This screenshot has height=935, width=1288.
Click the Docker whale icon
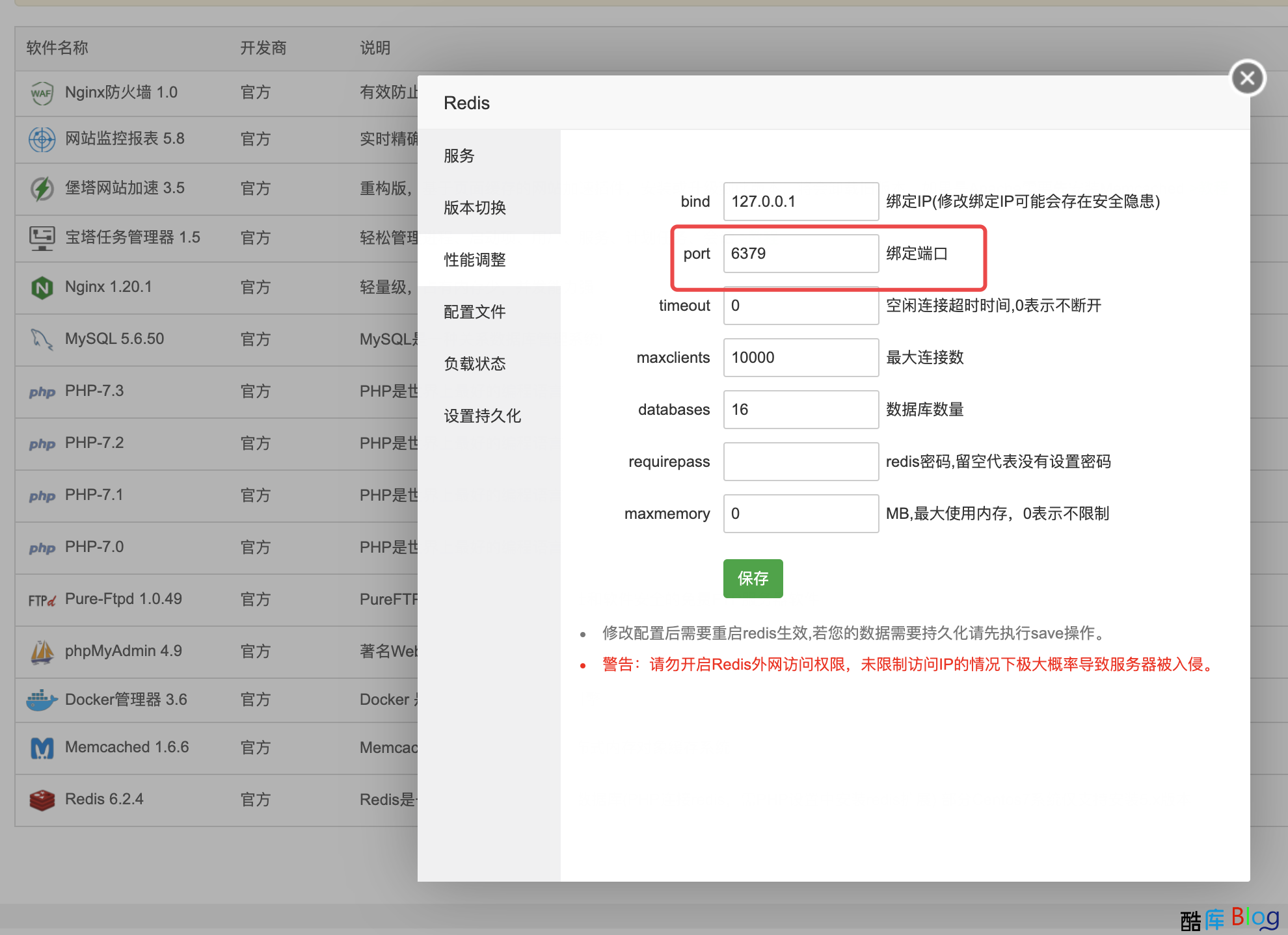pyautogui.click(x=42, y=700)
